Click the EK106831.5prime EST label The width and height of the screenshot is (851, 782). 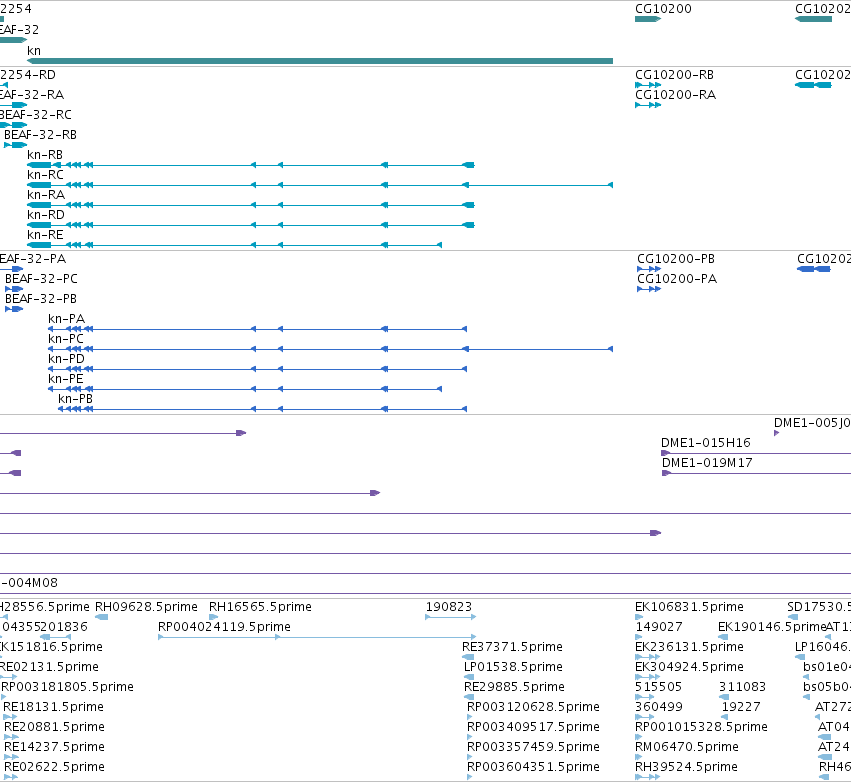tap(689, 607)
